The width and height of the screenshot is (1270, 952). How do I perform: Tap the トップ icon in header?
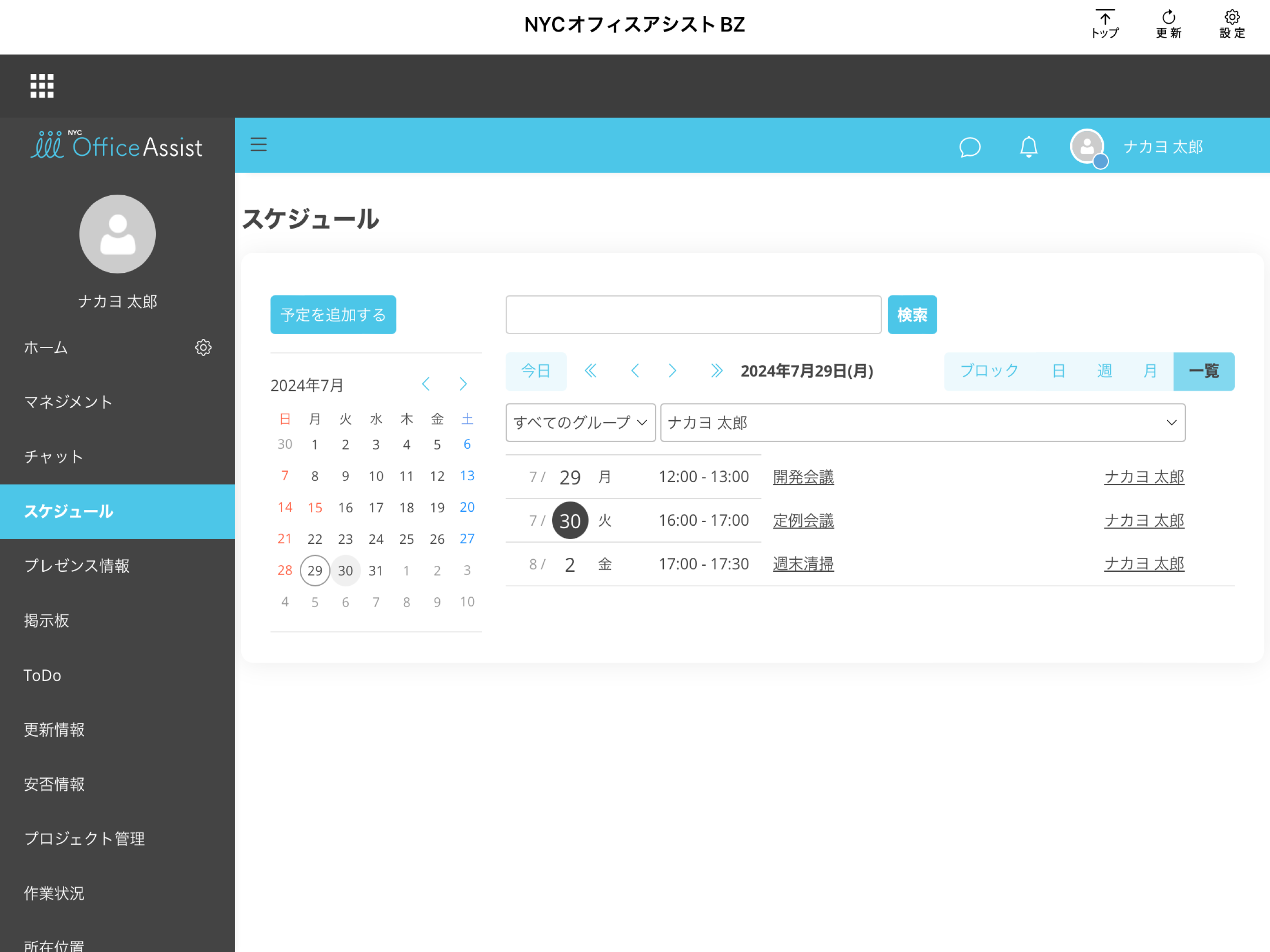click(1105, 24)
